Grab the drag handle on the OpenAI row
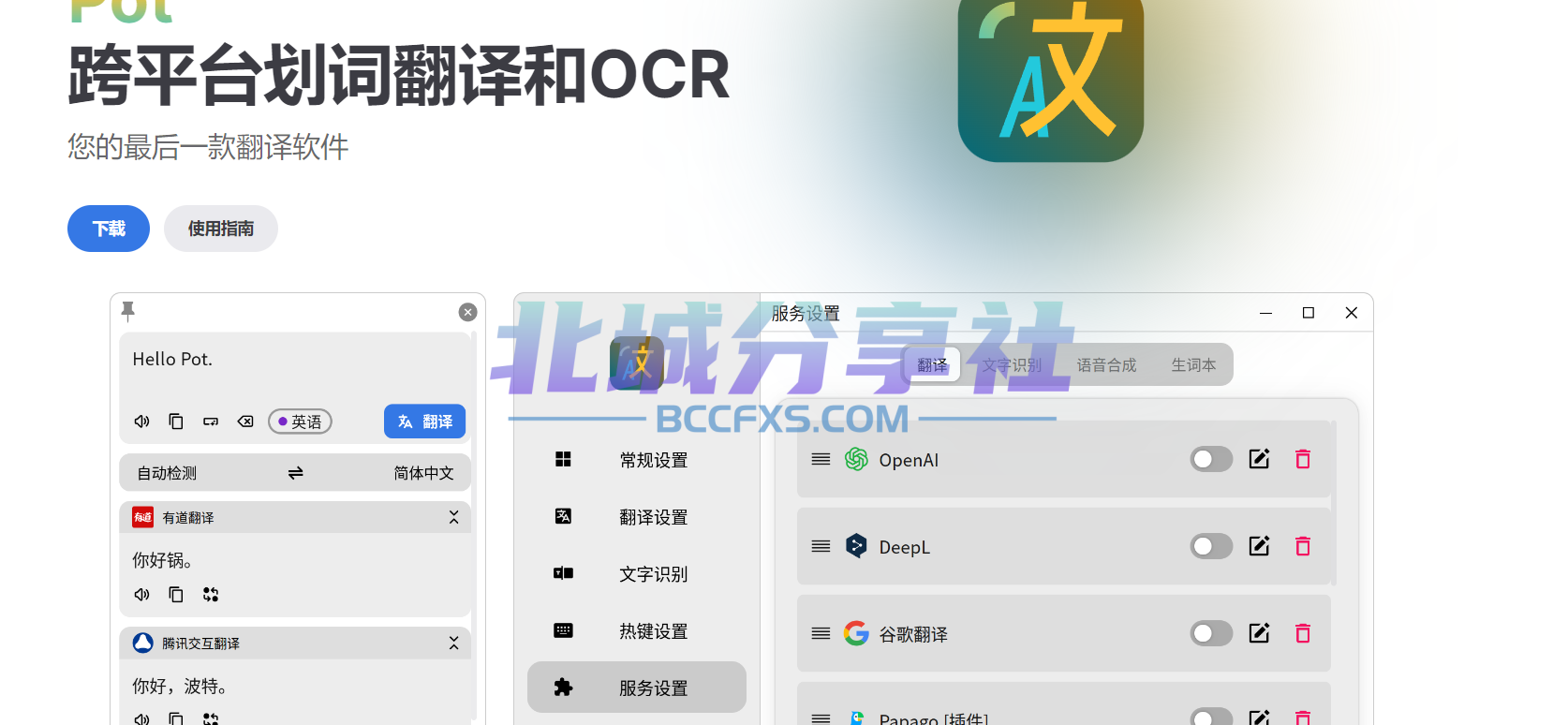The height and width of the screenshot is (725, 1568). (x=821, y=459)
